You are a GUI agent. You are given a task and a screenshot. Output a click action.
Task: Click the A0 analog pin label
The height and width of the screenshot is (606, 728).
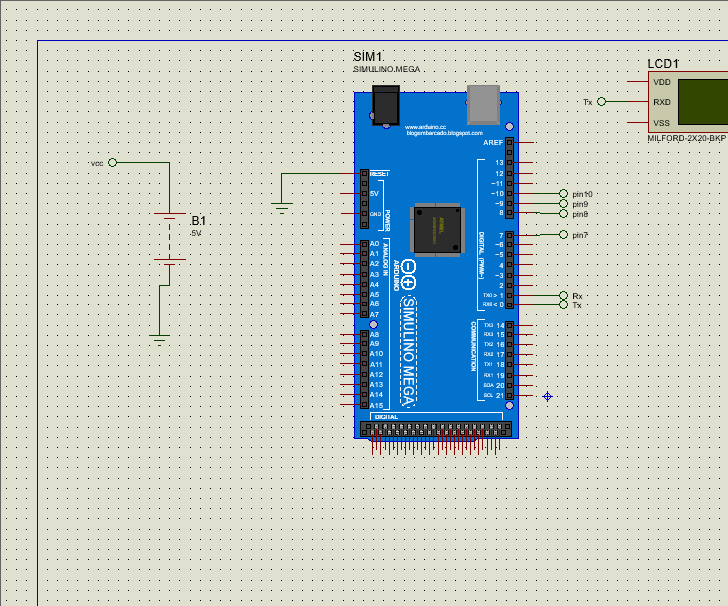click(x=374, y=243)
